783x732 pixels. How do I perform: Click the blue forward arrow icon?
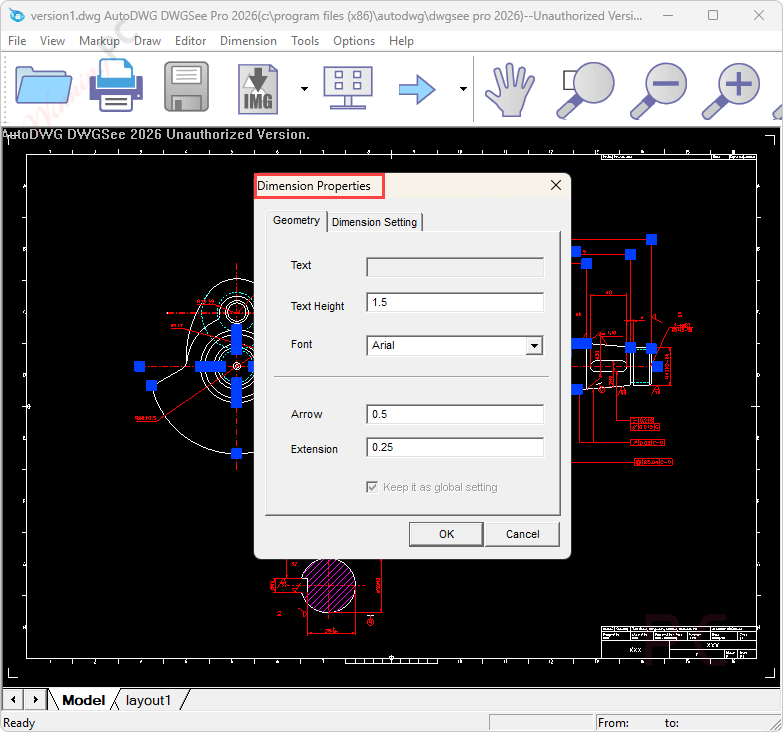coord(417,90)
